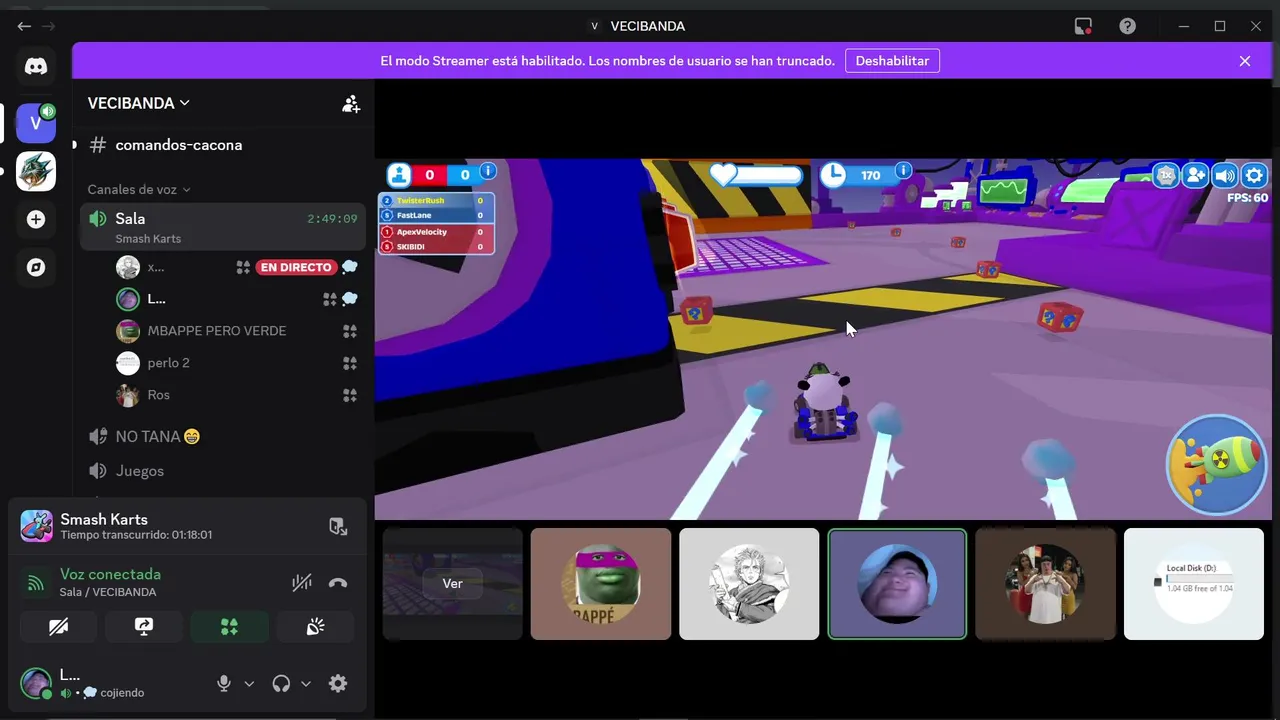Click the Ver stream preview button
Image resolution: width=1280 pixels, height=720 pixels.
tap(452, 583)
